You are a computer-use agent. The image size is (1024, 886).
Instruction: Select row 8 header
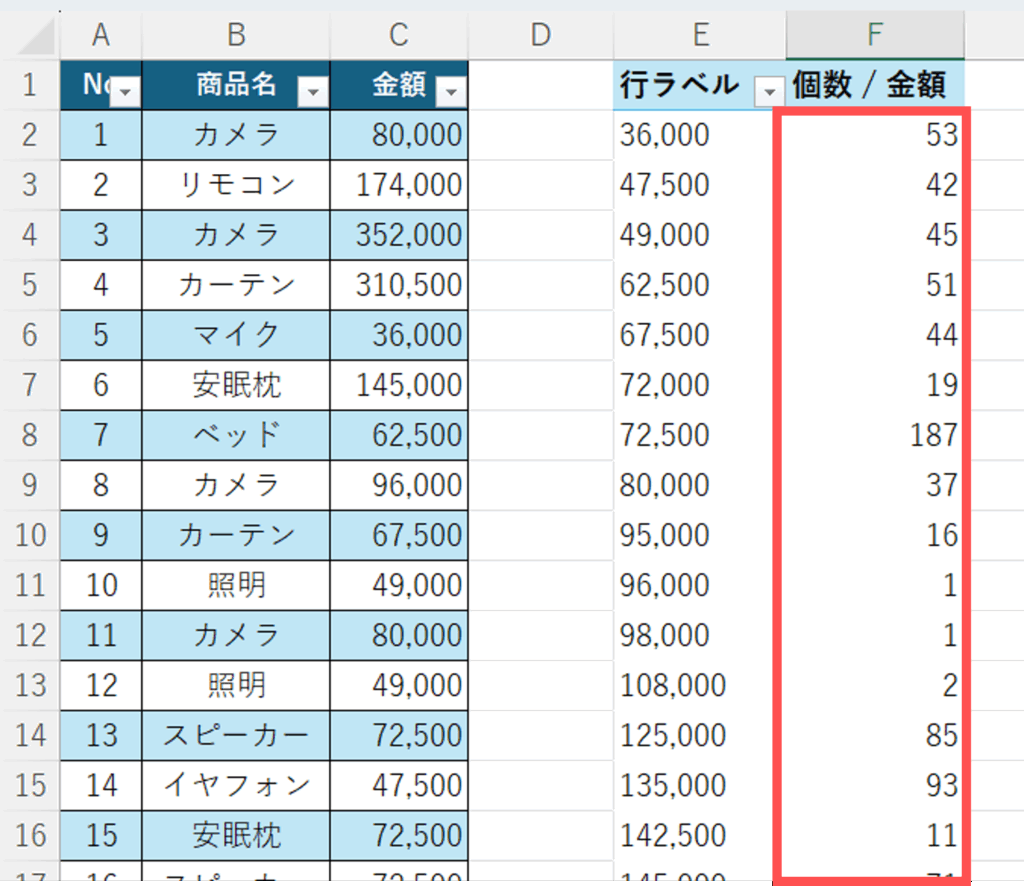point(29,435)
